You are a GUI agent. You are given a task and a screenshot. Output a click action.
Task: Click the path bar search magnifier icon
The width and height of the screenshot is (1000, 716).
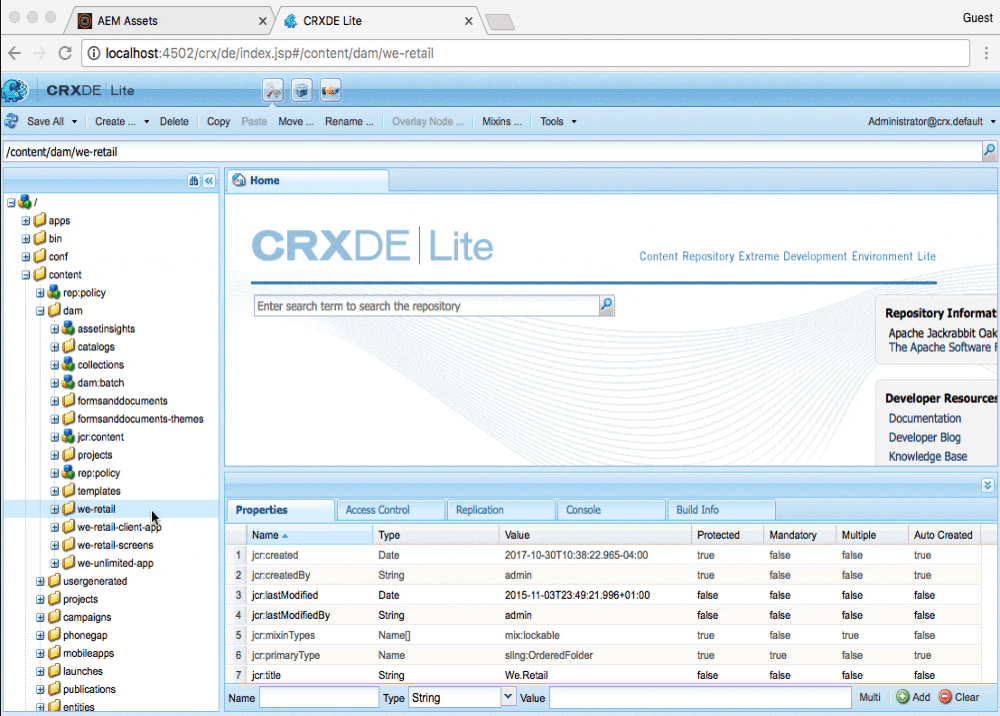click(x=989, y=151)
